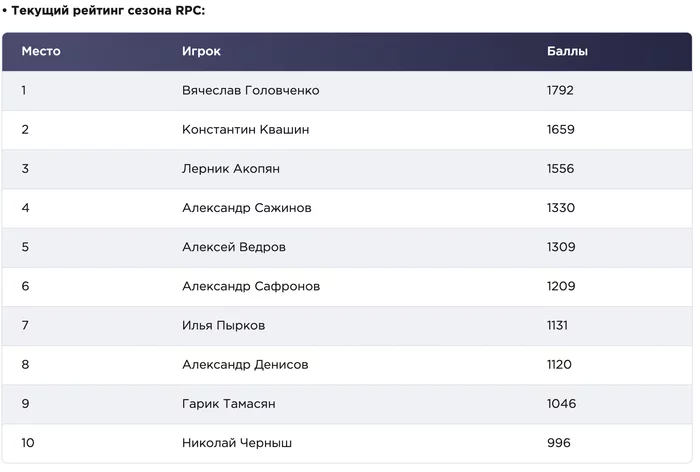Click the rank number 10 cell

point(28,443)
